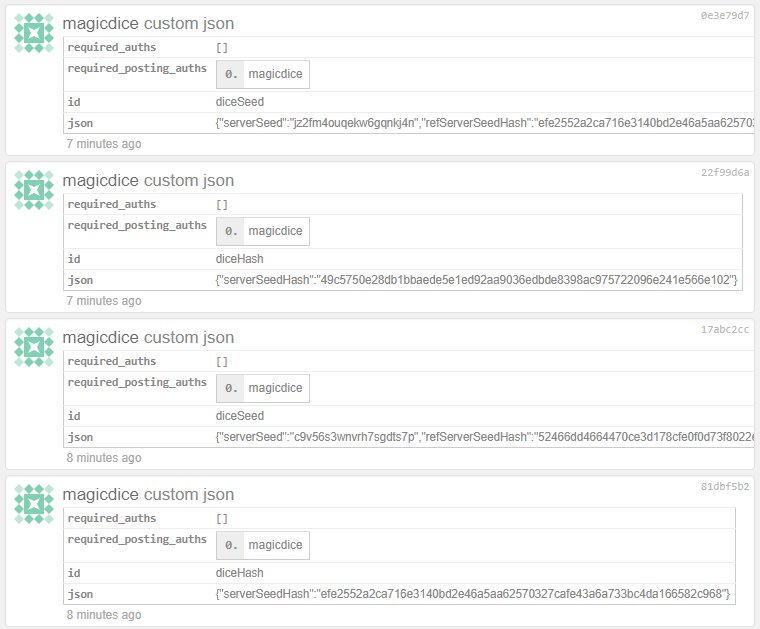Viewport: 760px width, 629px height.
Task: Open transaction ID 81dbf5b2
Action: (725, 487)
